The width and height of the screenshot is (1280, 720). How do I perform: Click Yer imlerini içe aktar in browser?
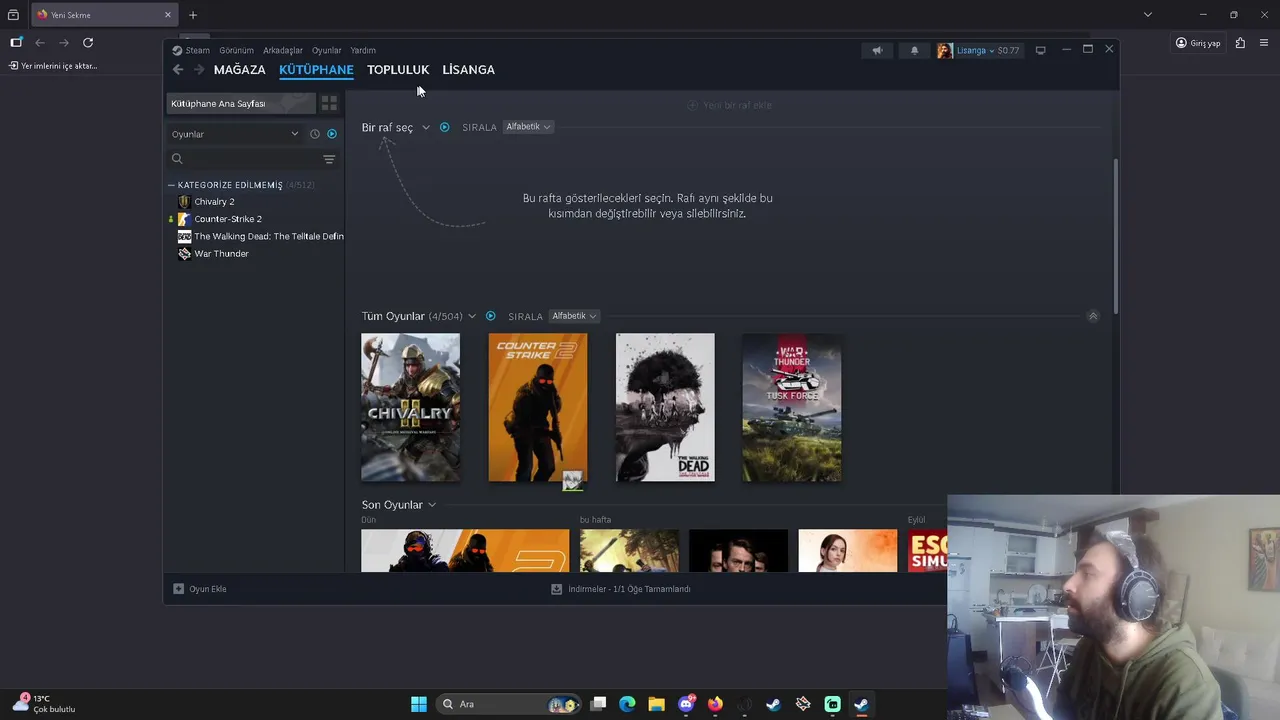54,66
